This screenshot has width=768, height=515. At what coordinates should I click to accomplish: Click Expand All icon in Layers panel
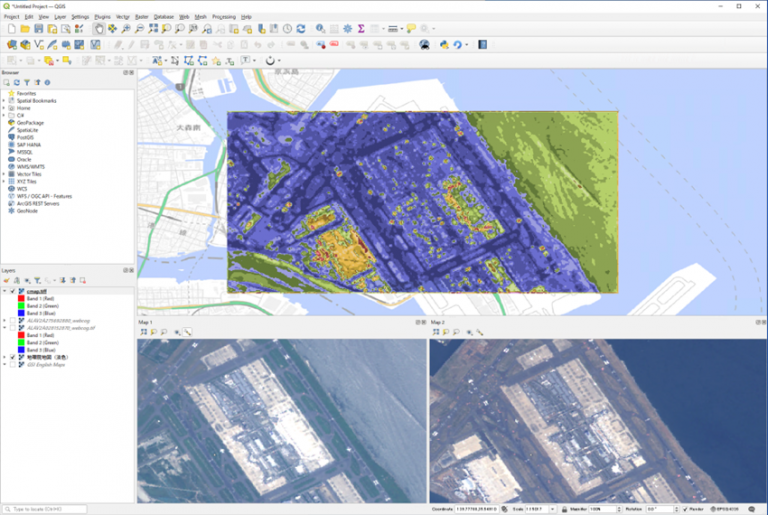point(63,280)
